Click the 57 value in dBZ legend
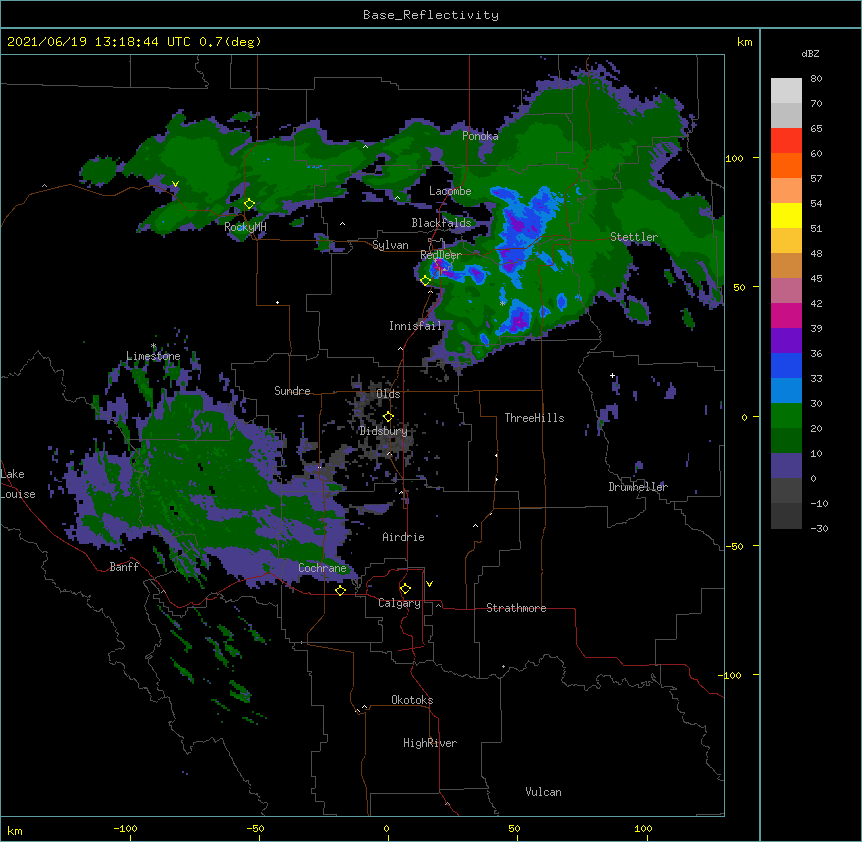 [x=816, y=179]
